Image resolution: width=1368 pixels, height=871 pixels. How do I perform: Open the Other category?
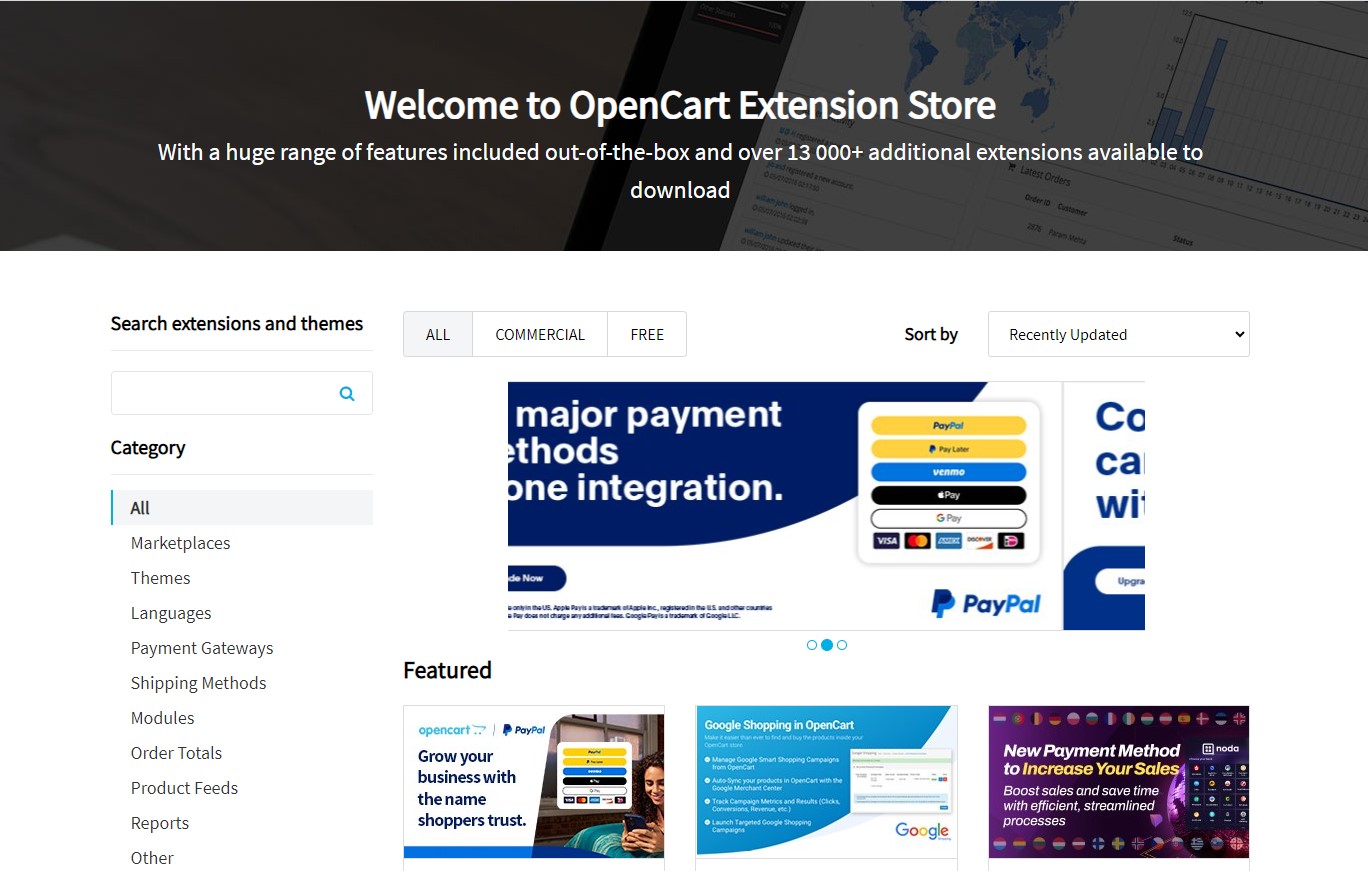(x=152, y=858)
